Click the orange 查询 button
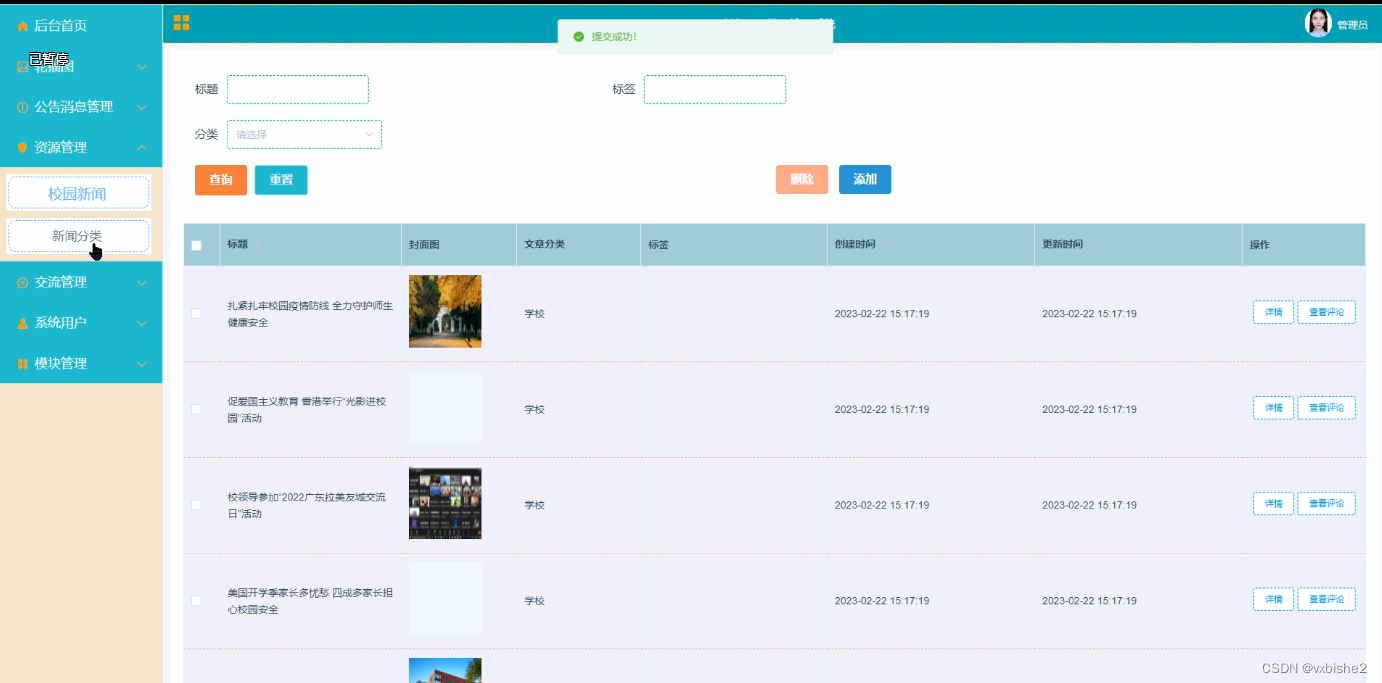This screenshot has height=683, width=1382. coord(221,180)
